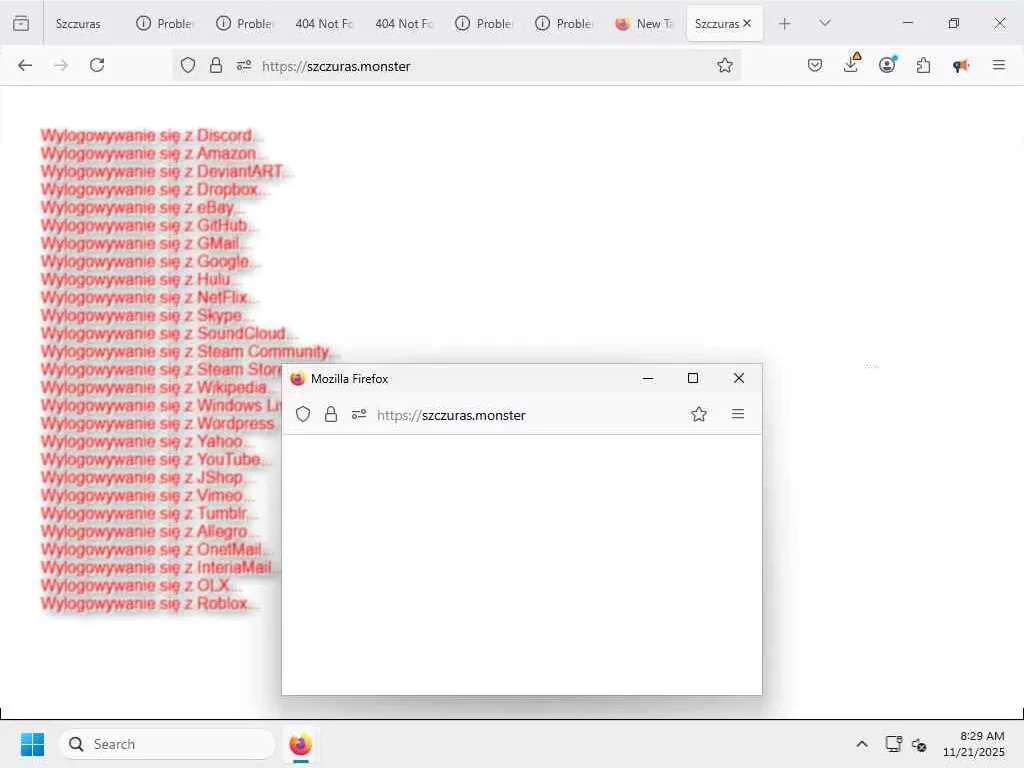Click the display tray icon in system tray
The height and width of the screenshot is (768, 1024).
[x=893, y=744]
